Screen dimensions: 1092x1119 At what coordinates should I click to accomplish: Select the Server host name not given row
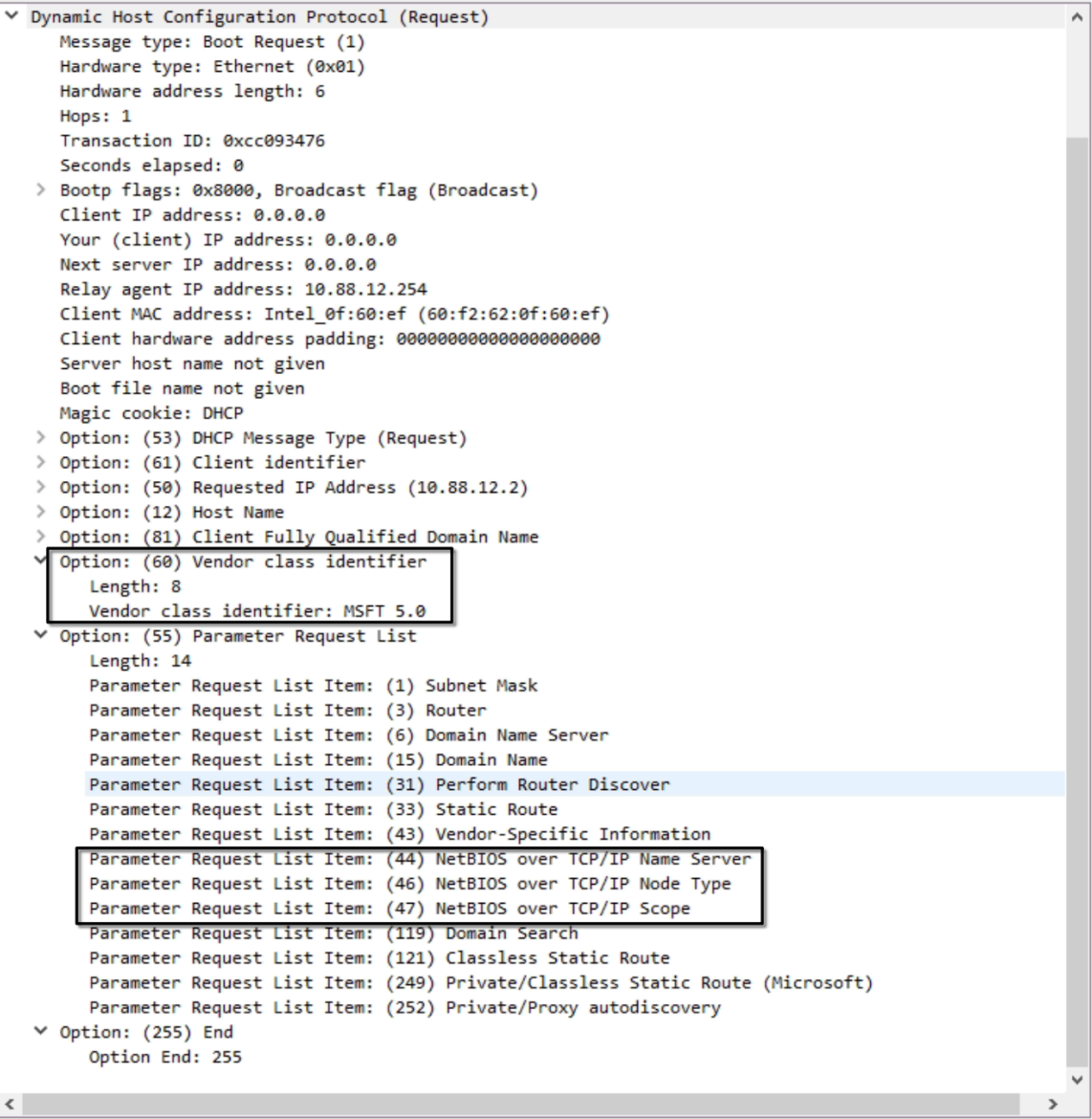193,363
